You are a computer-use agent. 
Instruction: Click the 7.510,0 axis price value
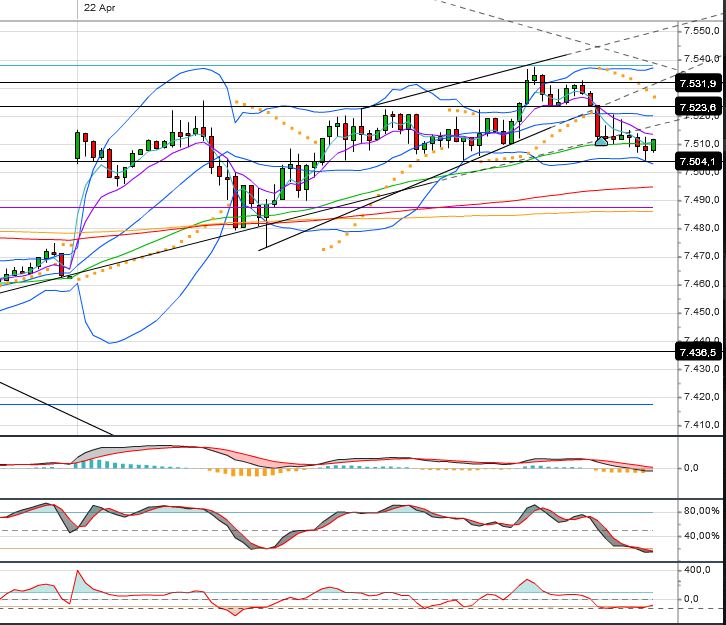click(x=701, y=144)
